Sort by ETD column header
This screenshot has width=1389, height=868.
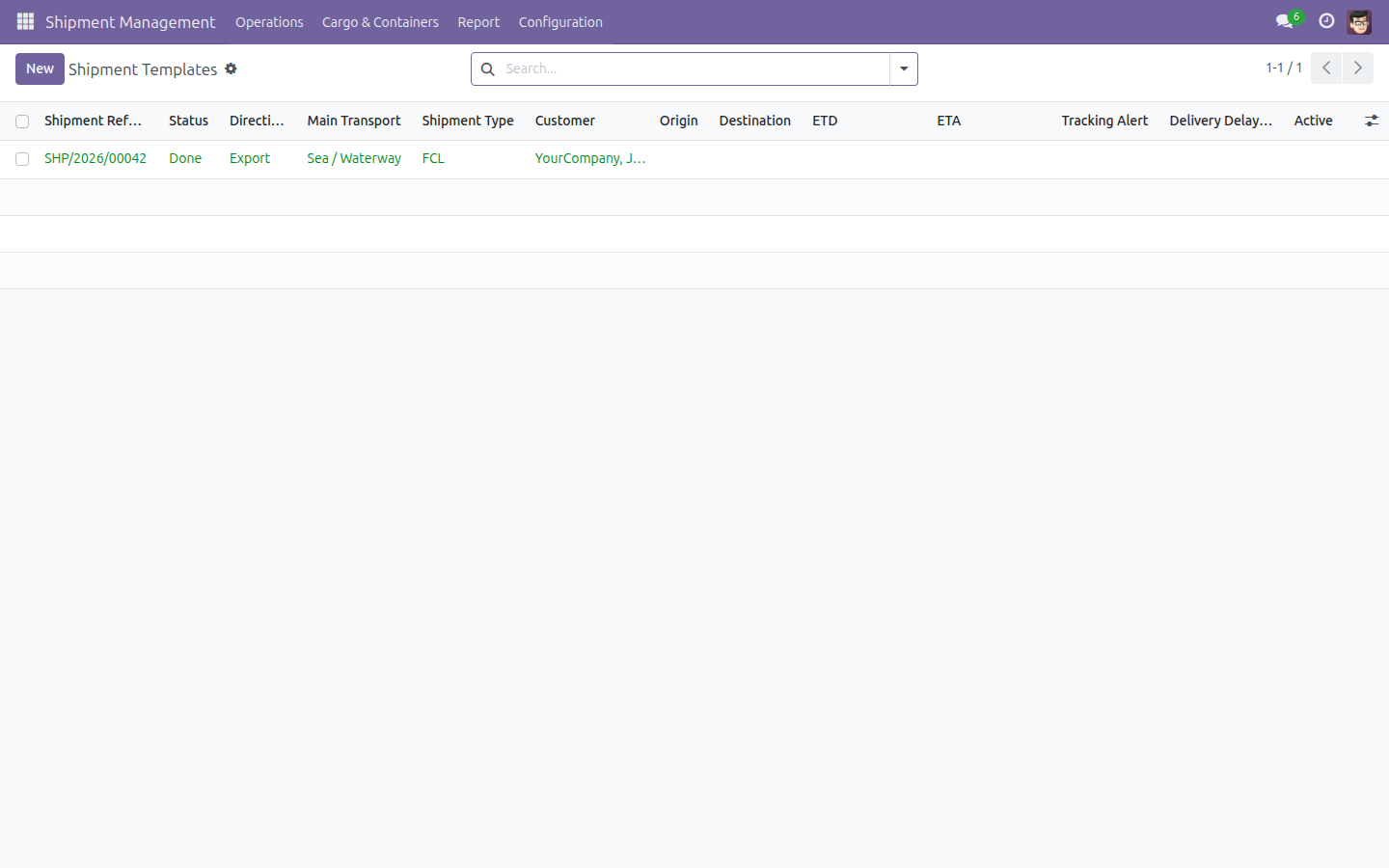825,121
